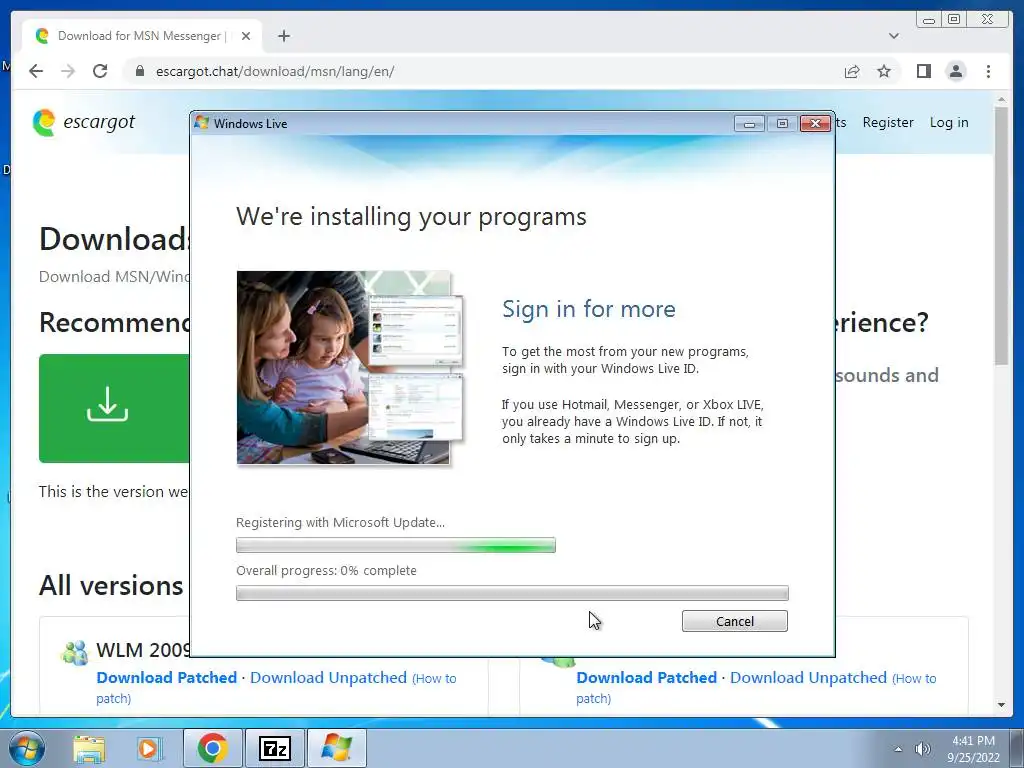Show hidden system tray icons arrow
The width and height of the screenshot is (1024, 768).
(x=898, y=749)
